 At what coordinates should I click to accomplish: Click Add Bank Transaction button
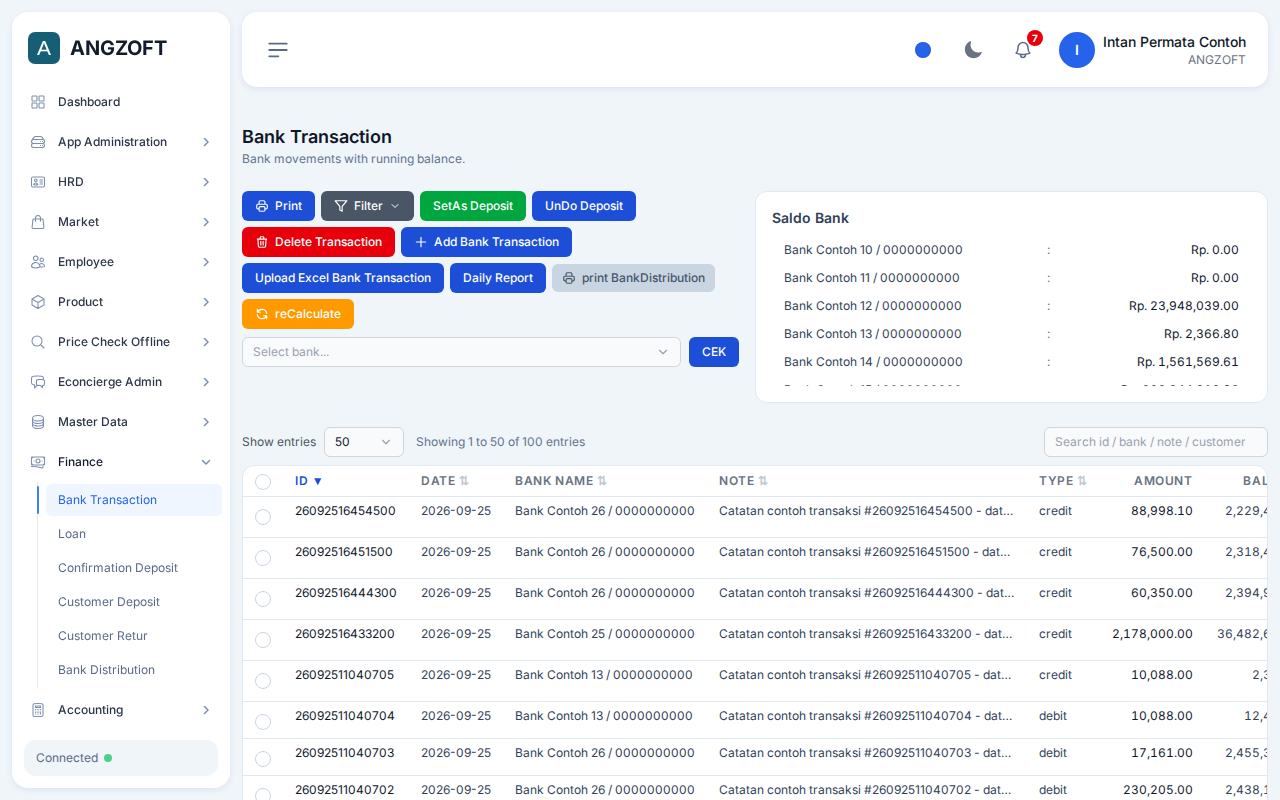pyautogui.click(x=486, y=242)
